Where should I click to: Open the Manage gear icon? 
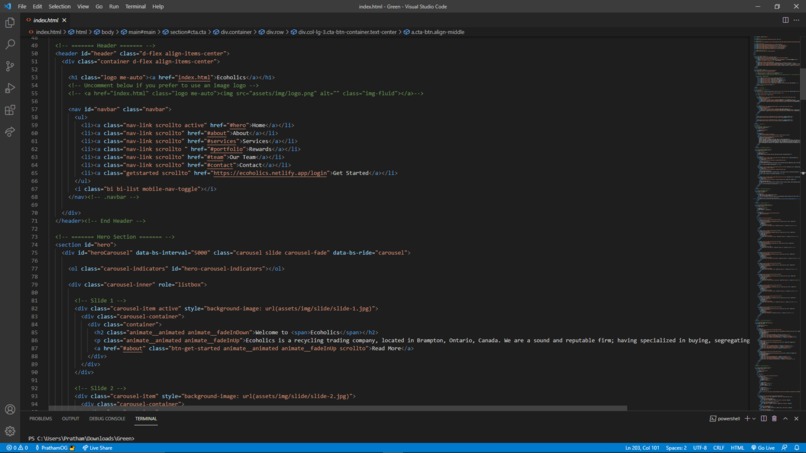click(x=10, y=431)
